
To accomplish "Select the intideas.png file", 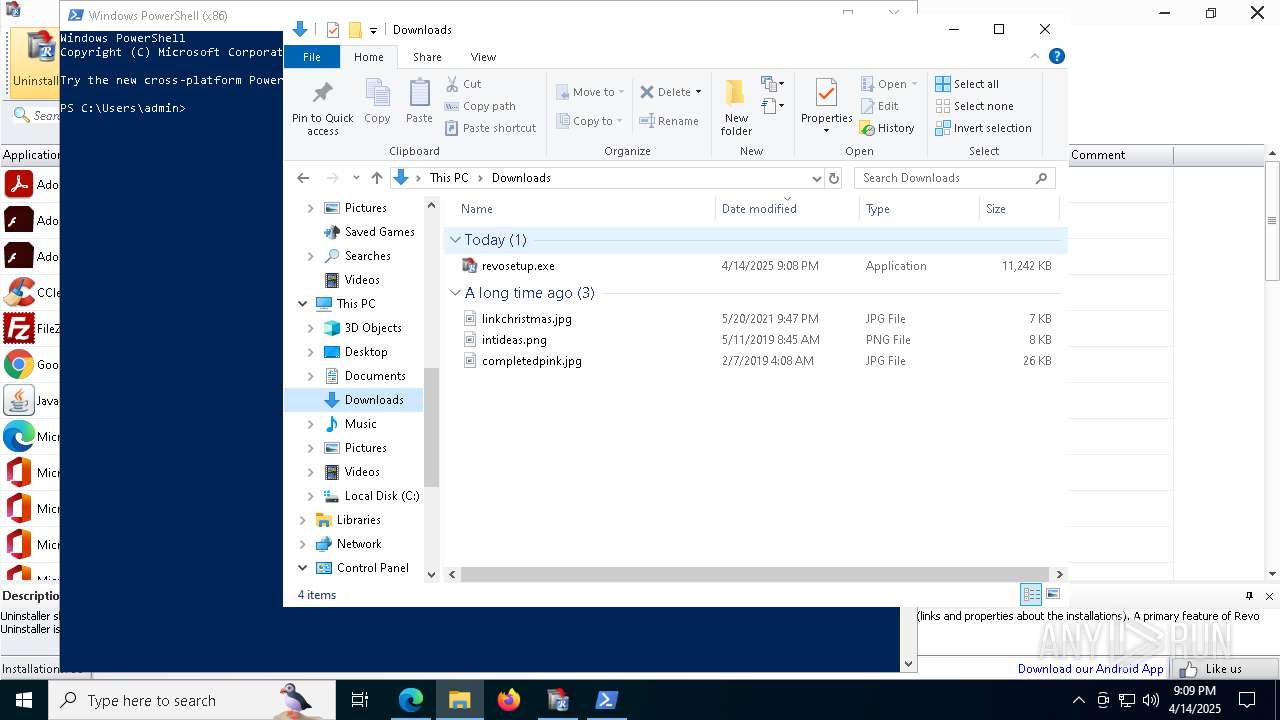I will (514, 340).
